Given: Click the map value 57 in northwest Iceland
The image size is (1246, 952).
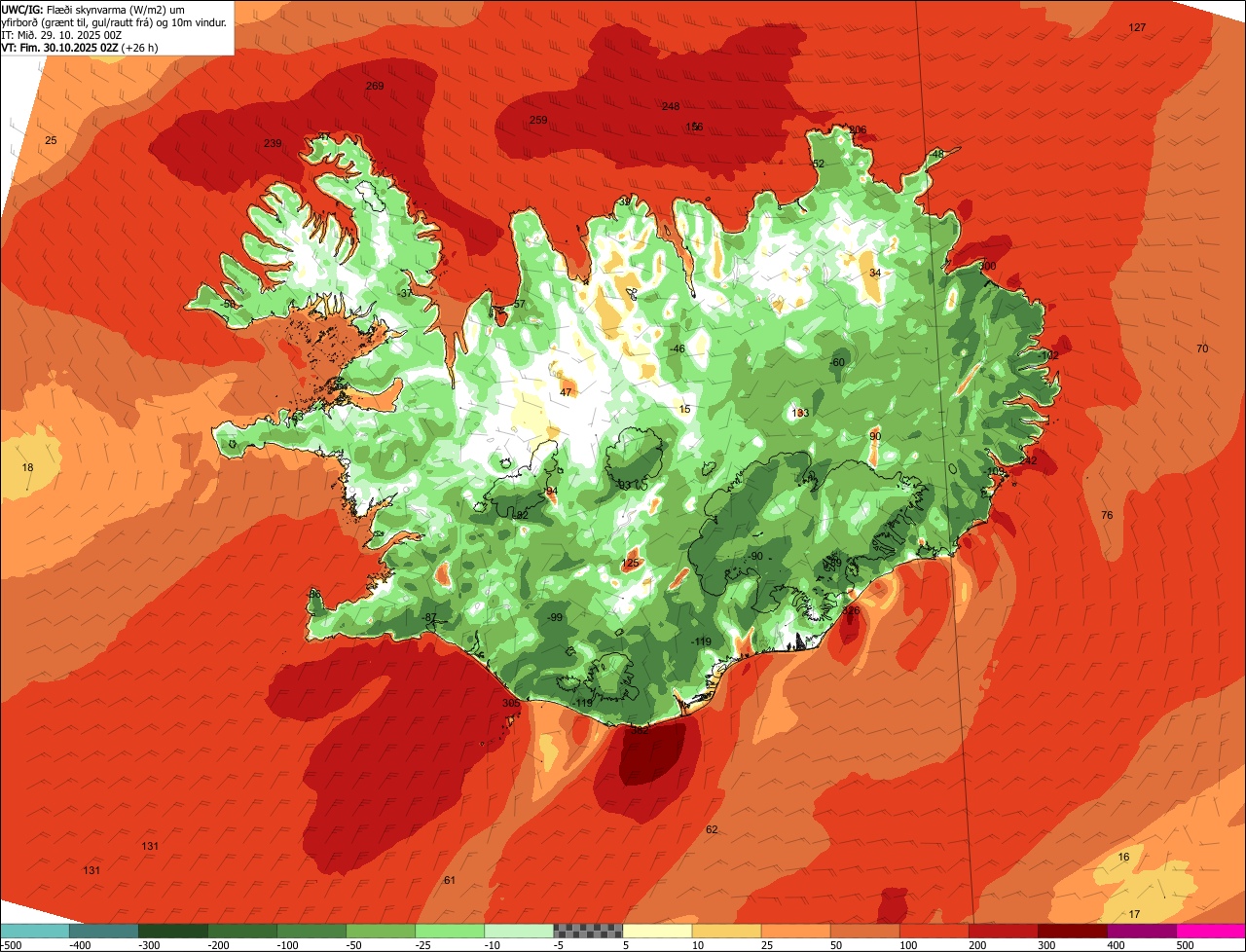Looking at the screenshot, I should coord(520,305).
